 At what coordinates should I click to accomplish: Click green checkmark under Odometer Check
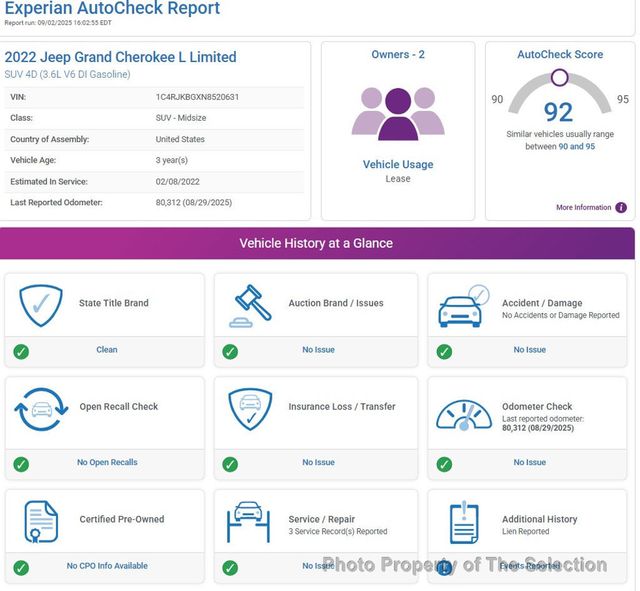[x=444, y=464]
